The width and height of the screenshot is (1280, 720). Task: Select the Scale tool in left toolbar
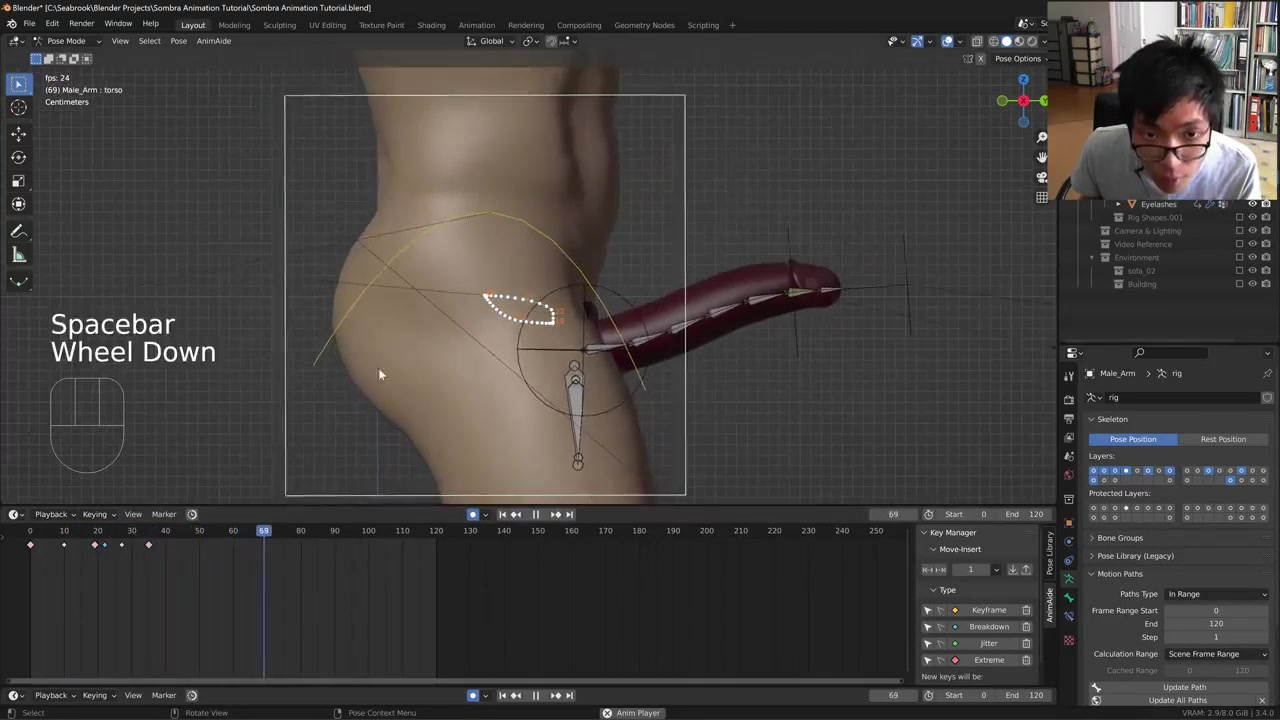18,181
